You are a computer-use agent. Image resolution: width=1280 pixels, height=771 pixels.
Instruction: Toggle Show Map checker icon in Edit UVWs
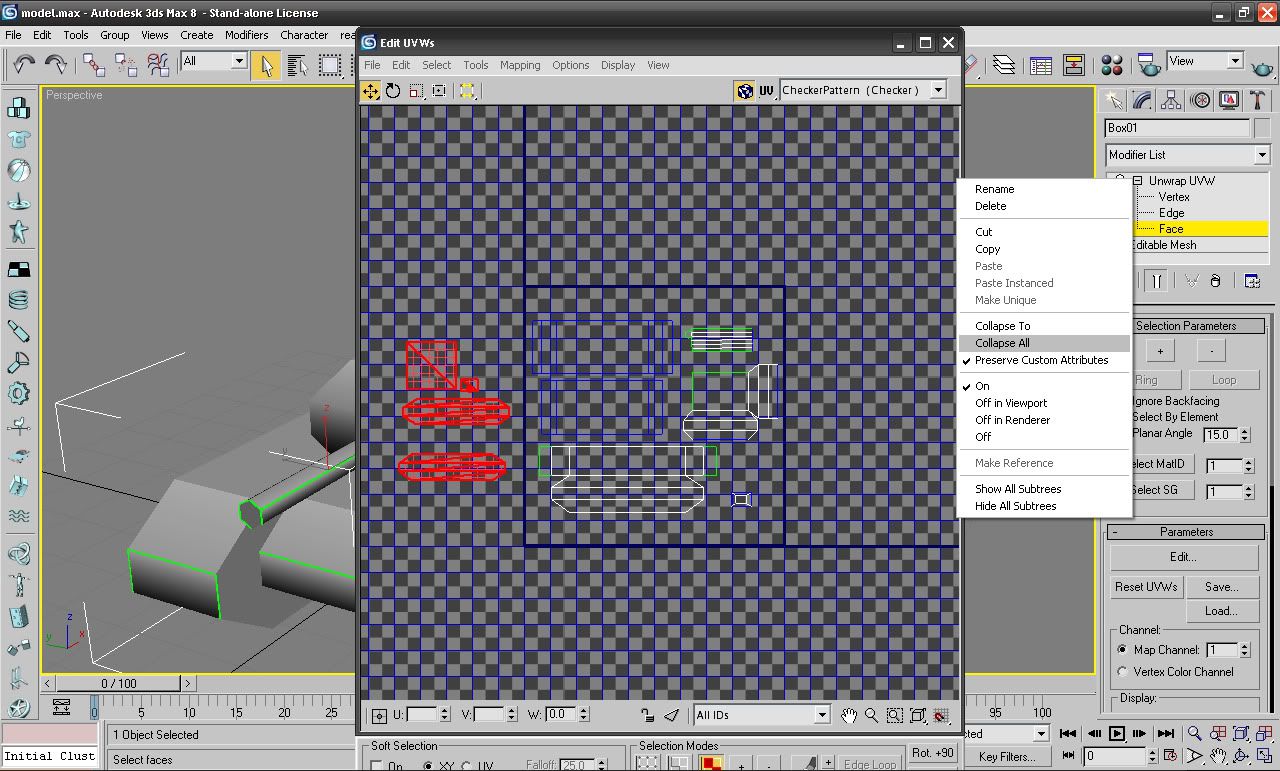pos(745,91)
